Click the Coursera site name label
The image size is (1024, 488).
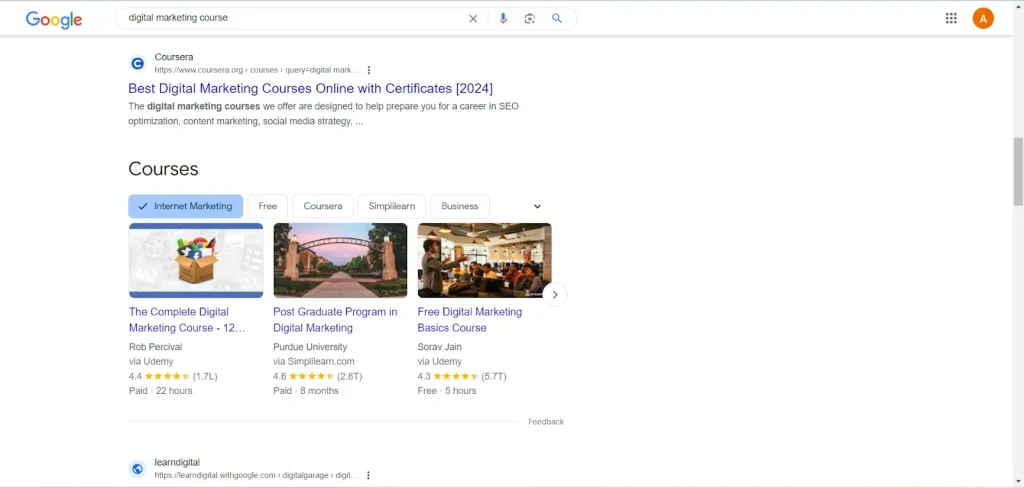click(174, 57)
